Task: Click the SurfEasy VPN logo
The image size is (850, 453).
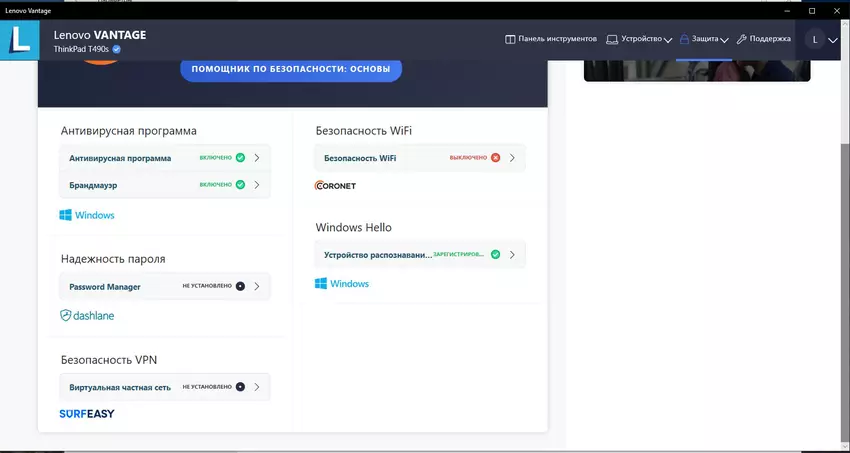Action: coord(87,413)
